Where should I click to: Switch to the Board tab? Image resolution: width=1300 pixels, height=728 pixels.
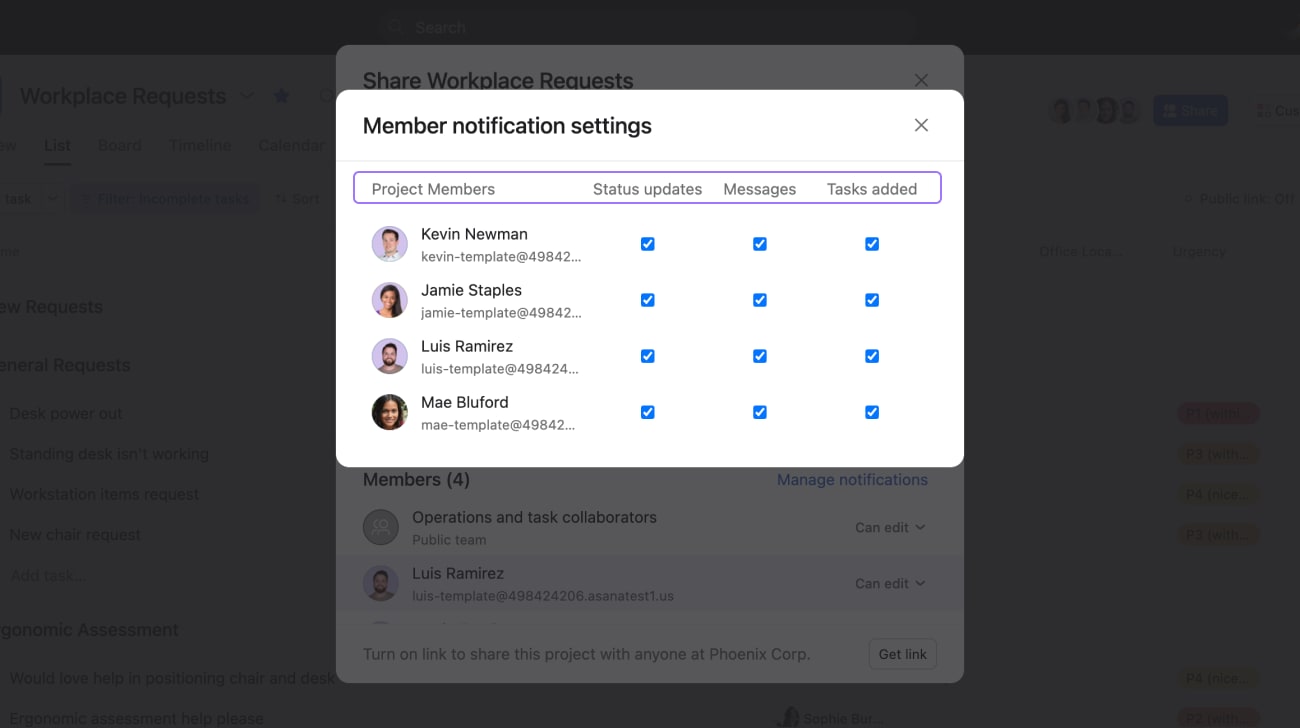tap(120, 145)
